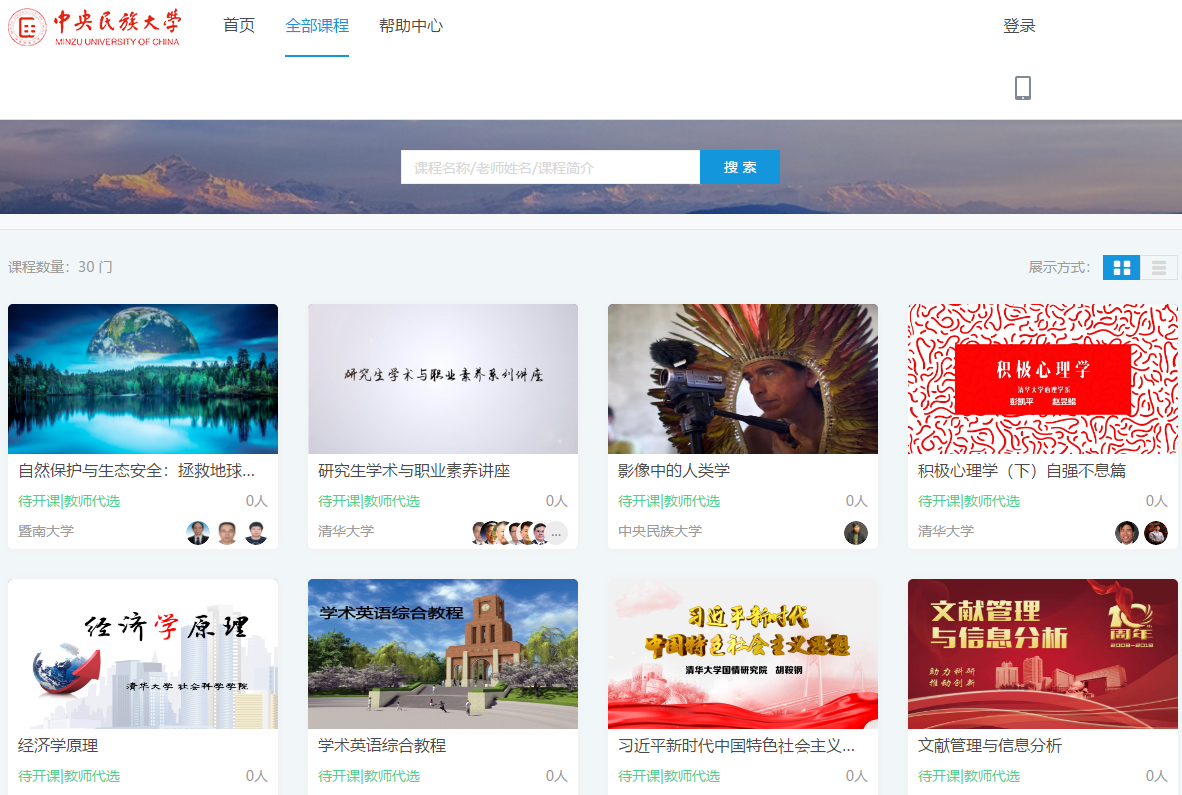Viewport: 1182px width, 795px height.
Task: Switch to the 首页 tab
Action: point(238,26)
